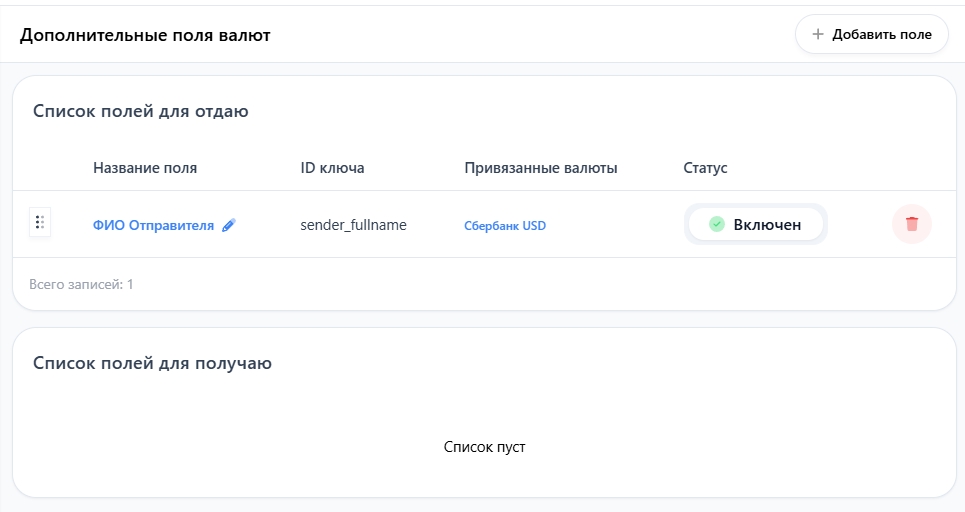Image resolution: width=965 pixels, height=512 pixels.
Task: Click the Дополнительные поля валют page title
Action: (145, 35)
